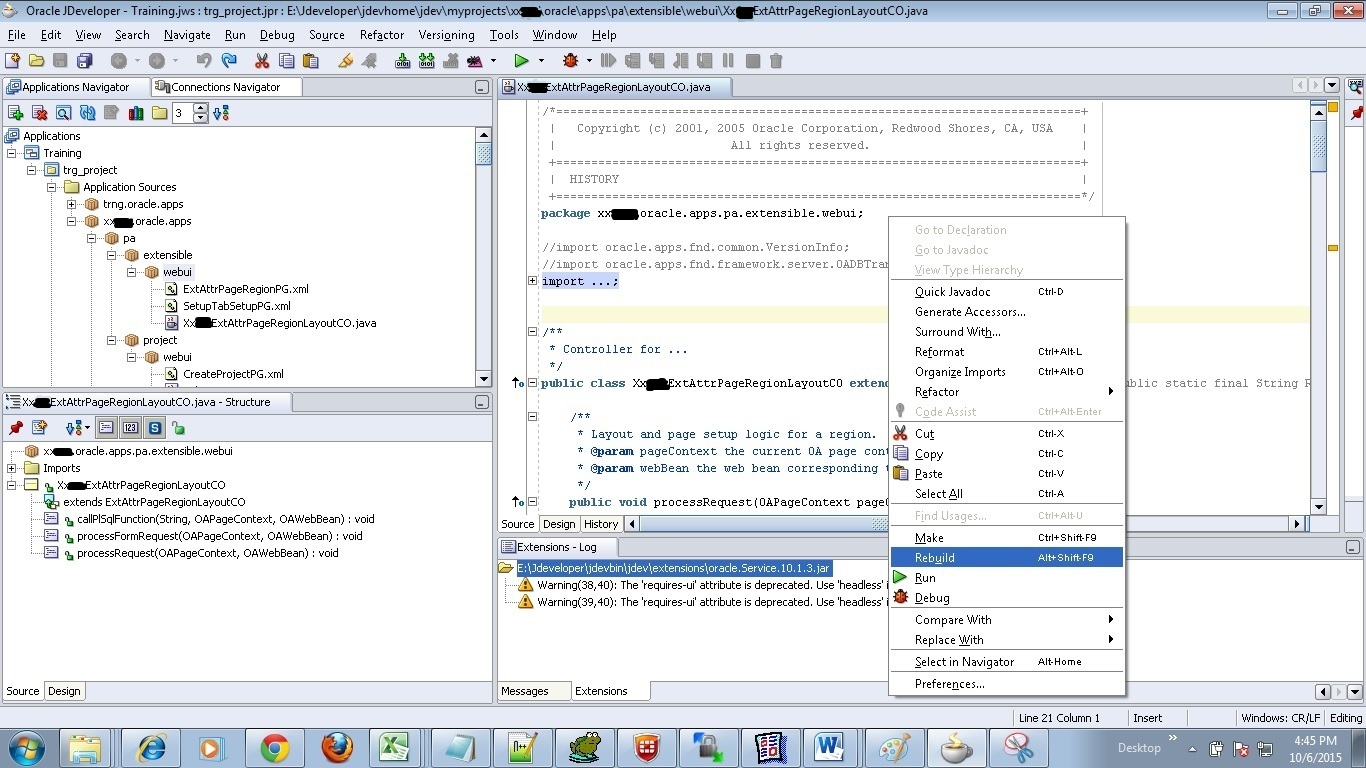
Task: Click the Redo arrow toolbar icon
Action: click(229, 61)
